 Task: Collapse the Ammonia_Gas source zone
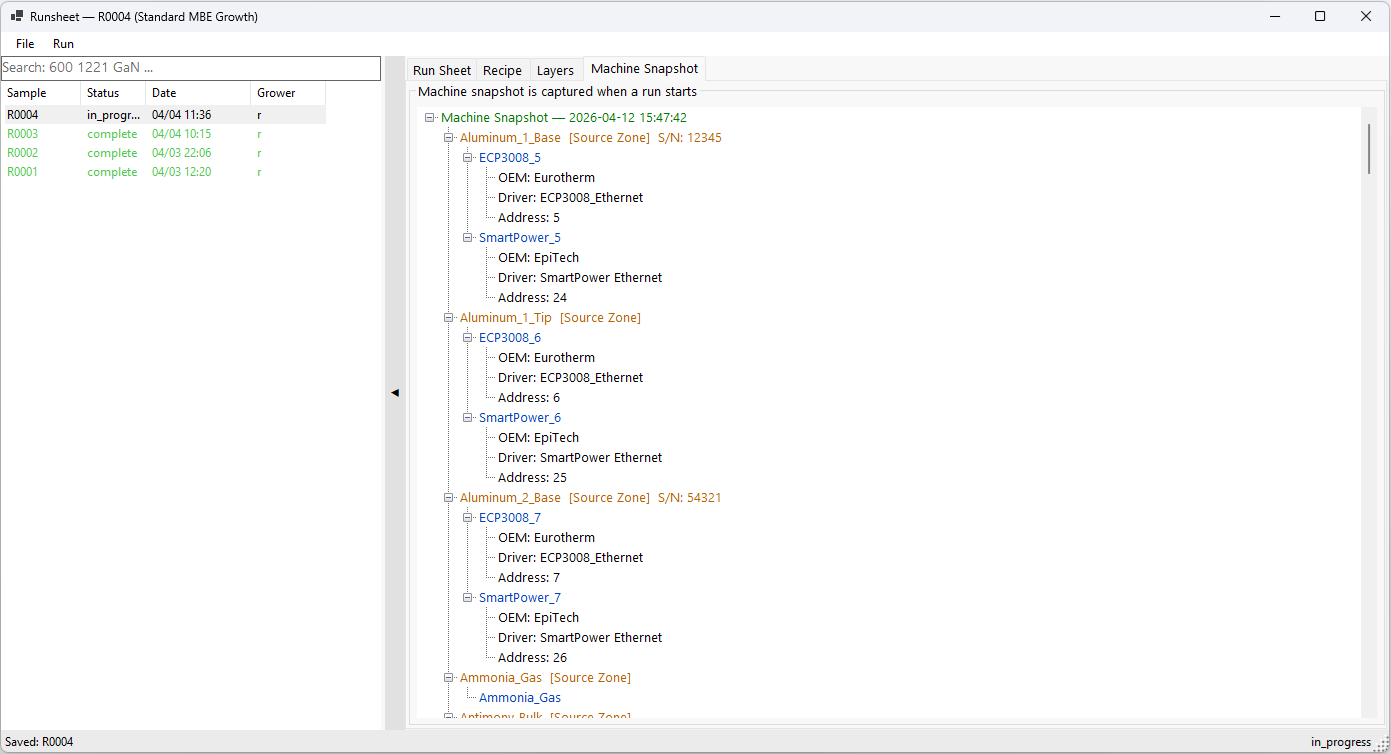click(449, 678)
